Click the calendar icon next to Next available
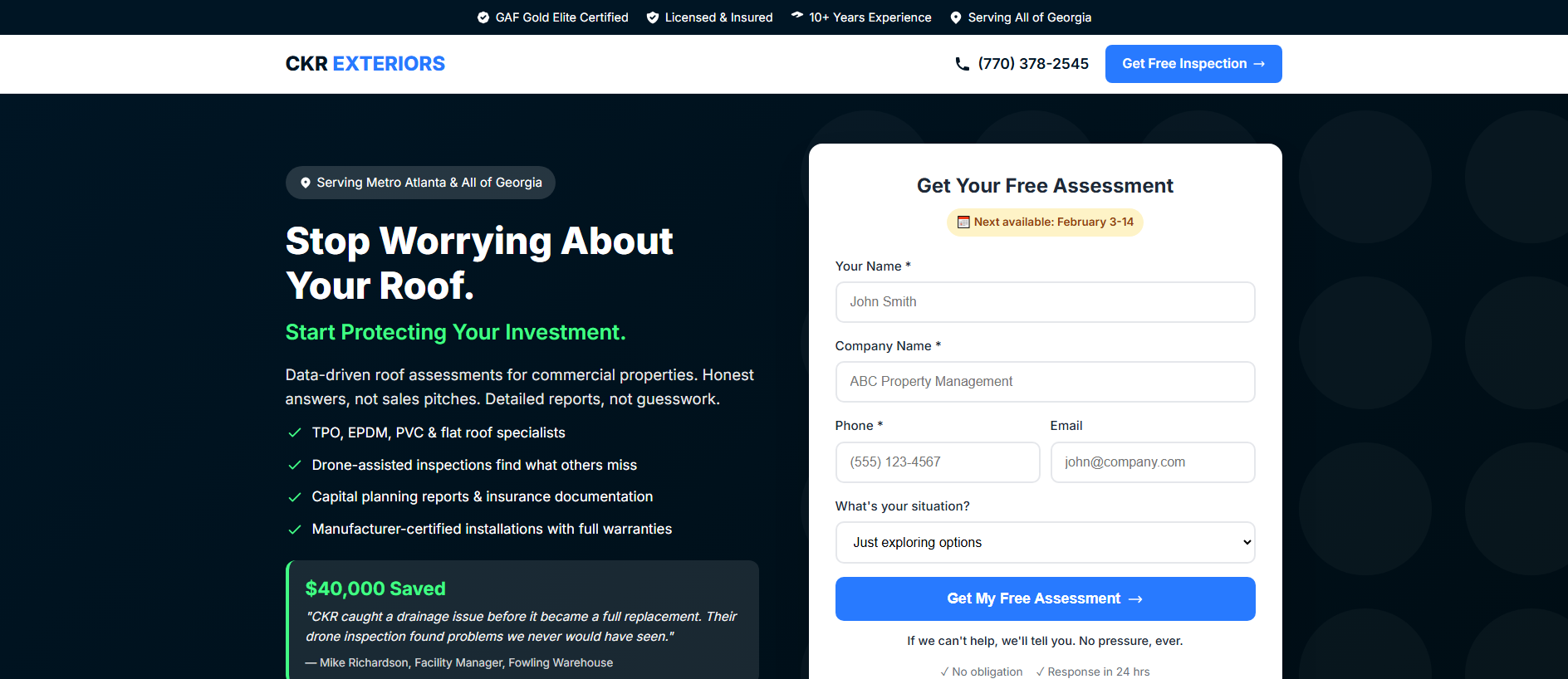Screen dimensions: 1568x679 coord(963,222)
